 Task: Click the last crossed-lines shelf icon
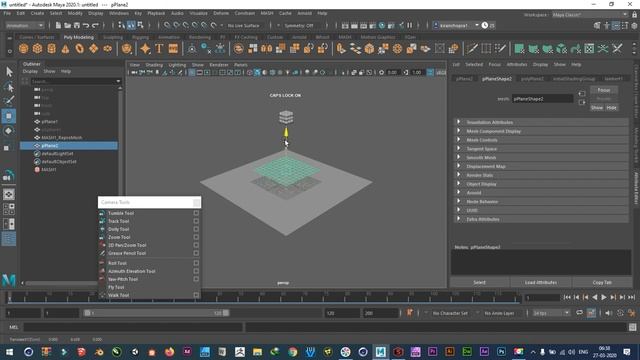617,49
